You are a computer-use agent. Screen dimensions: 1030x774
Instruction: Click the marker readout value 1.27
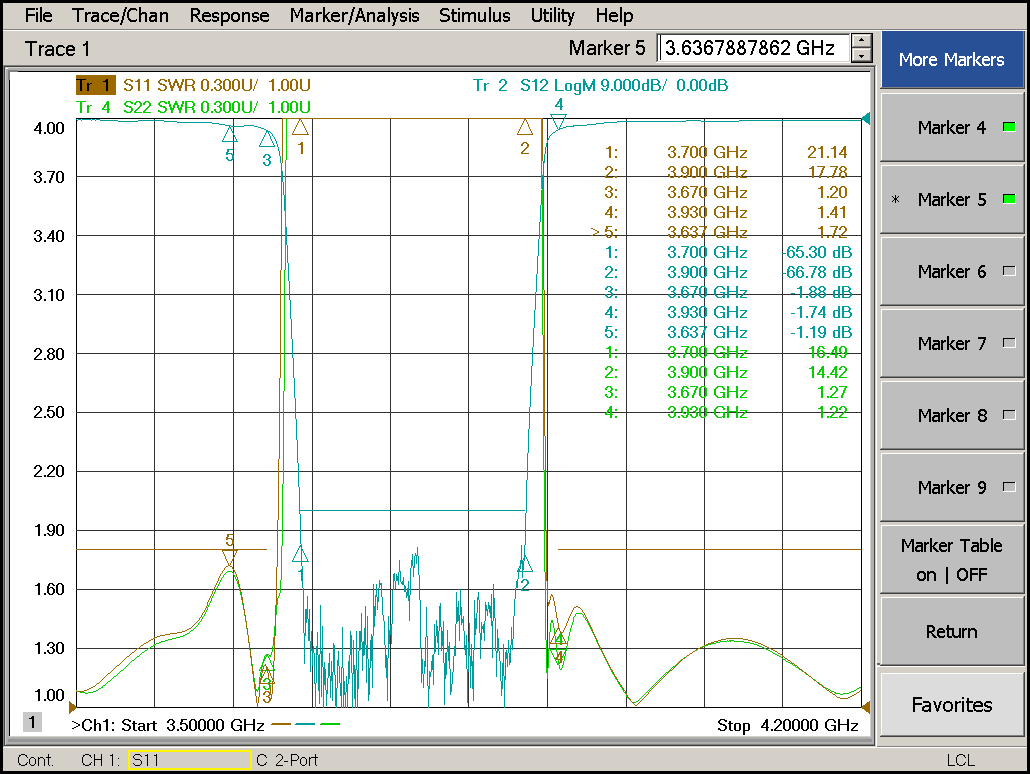click(x=832, y=392)
